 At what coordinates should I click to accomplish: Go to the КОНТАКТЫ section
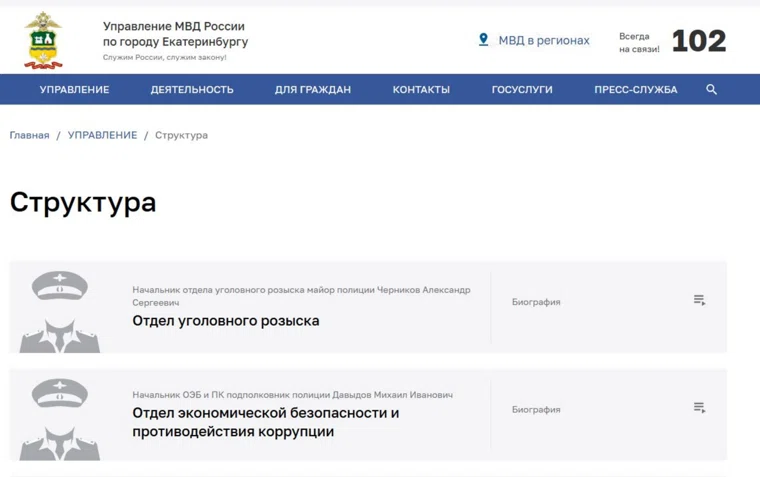421,90
